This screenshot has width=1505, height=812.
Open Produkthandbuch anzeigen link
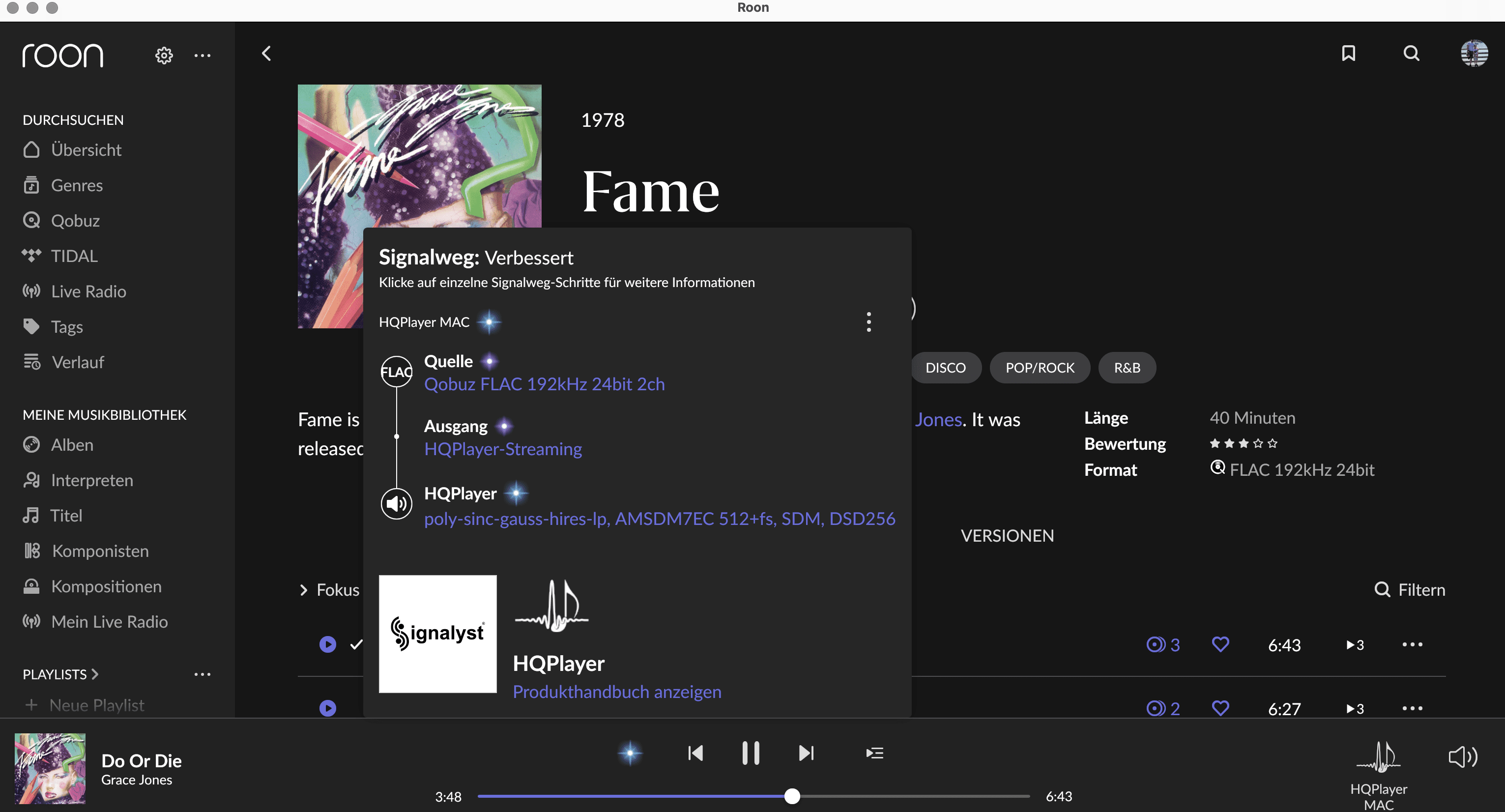click(617, 692)
